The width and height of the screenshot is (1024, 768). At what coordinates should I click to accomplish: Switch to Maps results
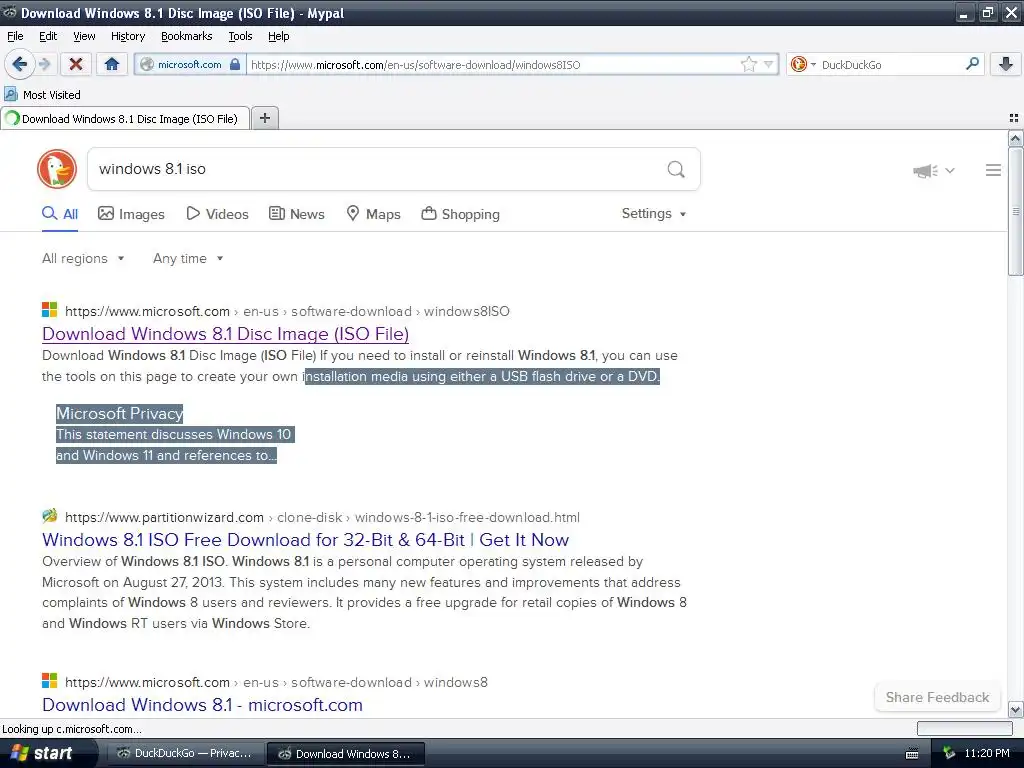tap(374, 214)
